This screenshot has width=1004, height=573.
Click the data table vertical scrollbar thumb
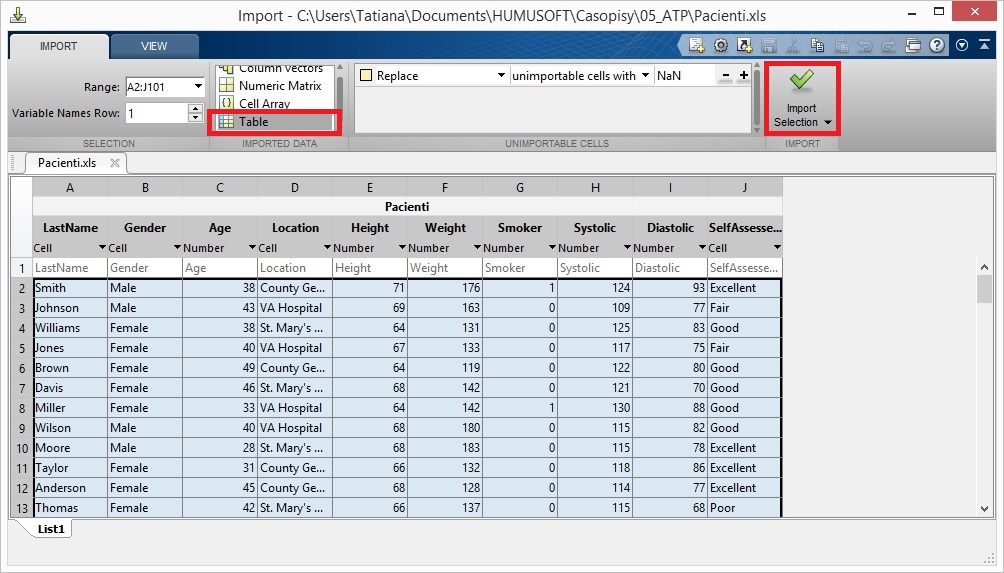pyautogui.click(x=984, y=289)
